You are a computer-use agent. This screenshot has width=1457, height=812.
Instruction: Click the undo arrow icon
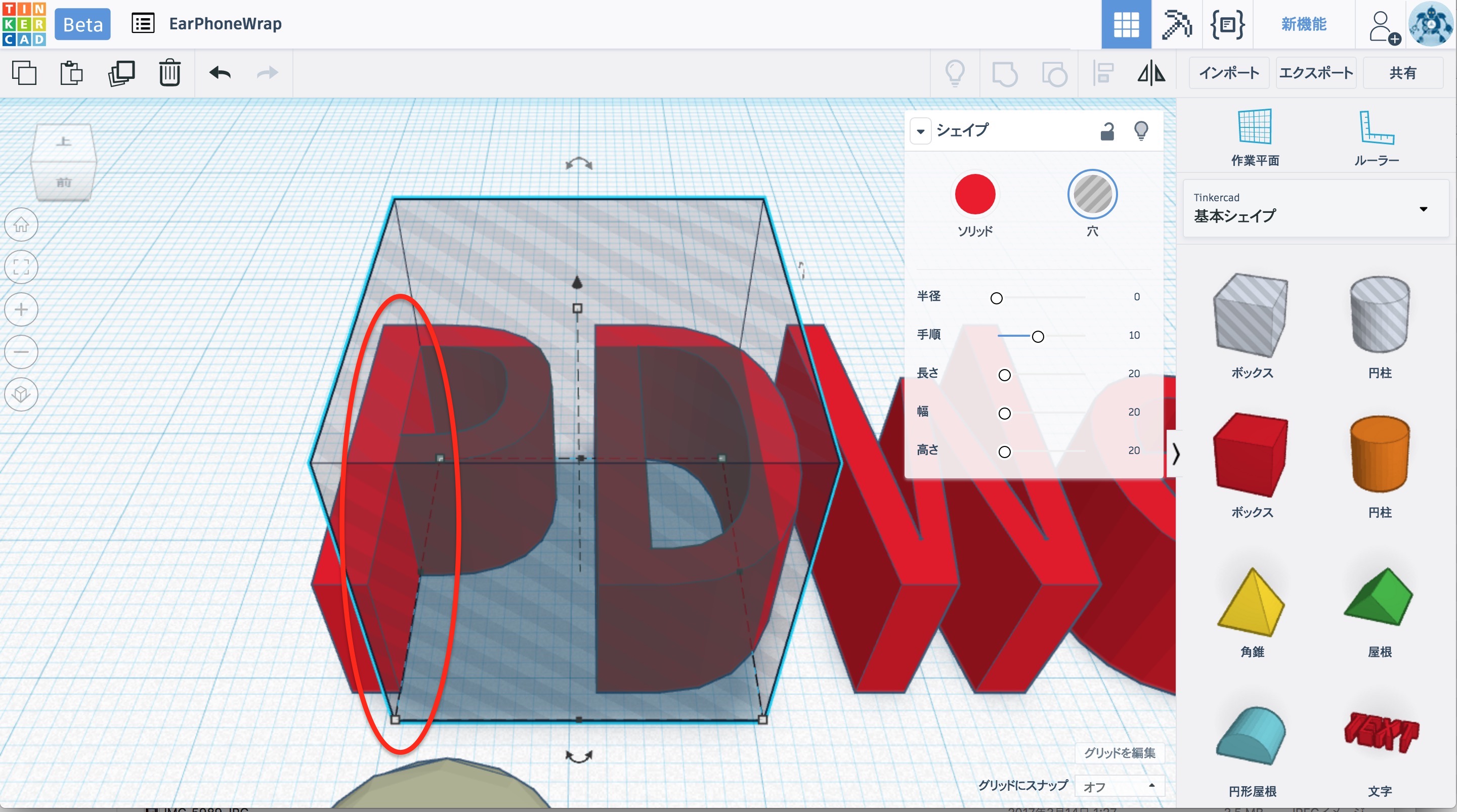(x=220, y=73)
